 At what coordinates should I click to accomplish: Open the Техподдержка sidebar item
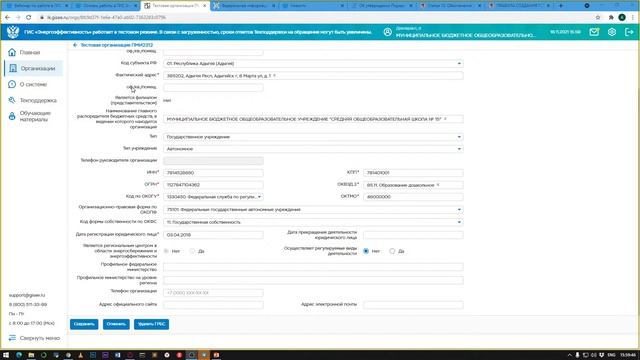38,100
